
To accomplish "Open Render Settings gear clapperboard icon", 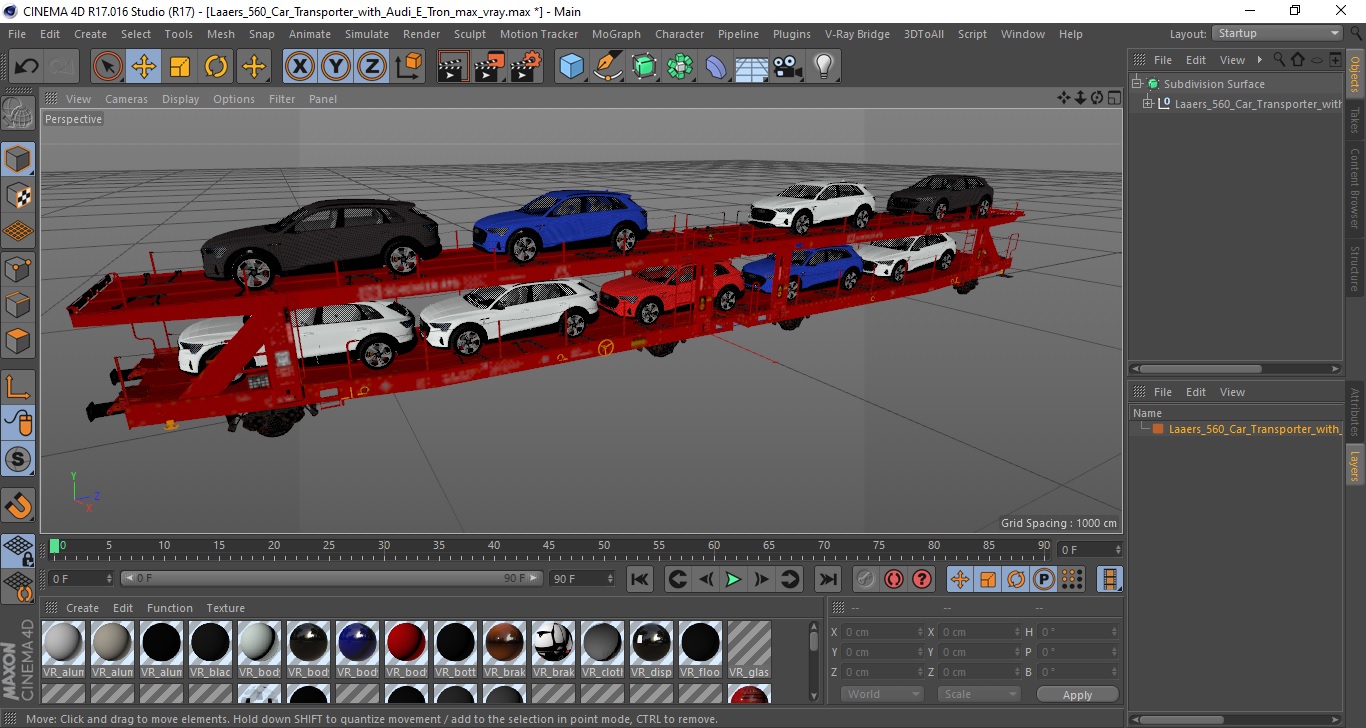I will point(526,67).
